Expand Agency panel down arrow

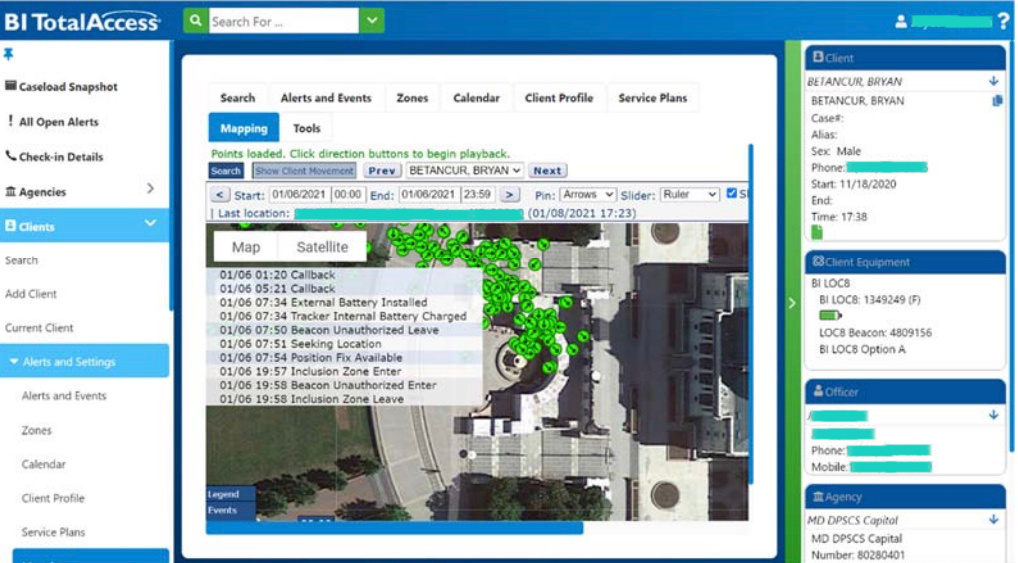(x=993, y=519)
